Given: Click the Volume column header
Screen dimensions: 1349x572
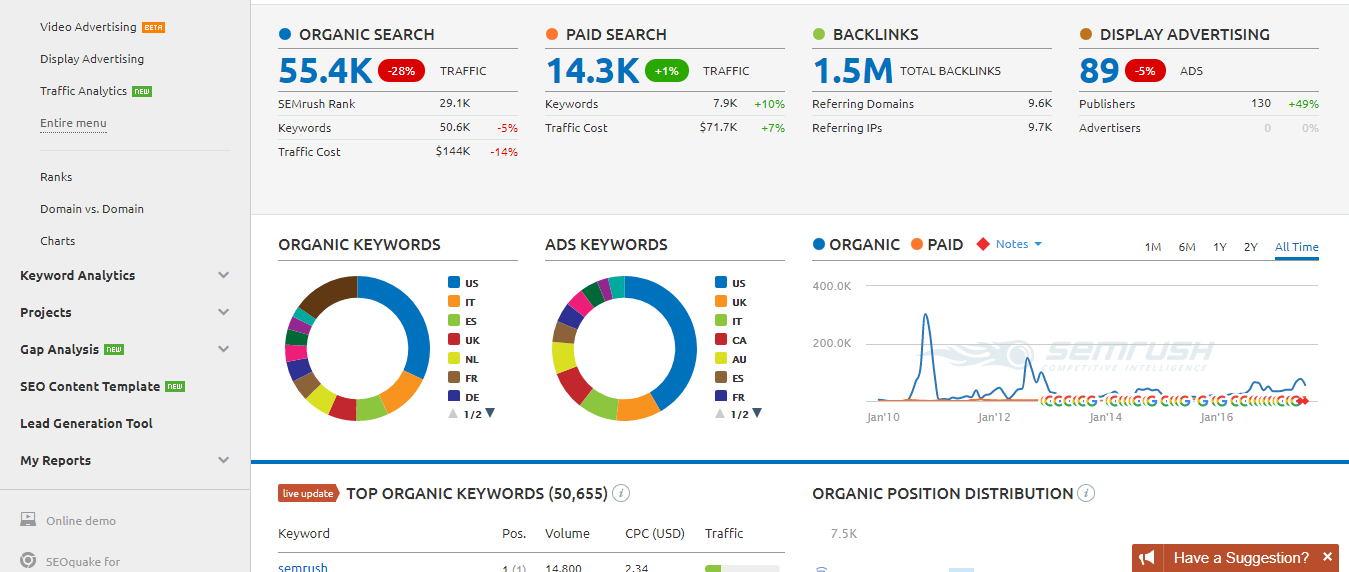Looking at the screenshot, I should [x=567, y=533].
